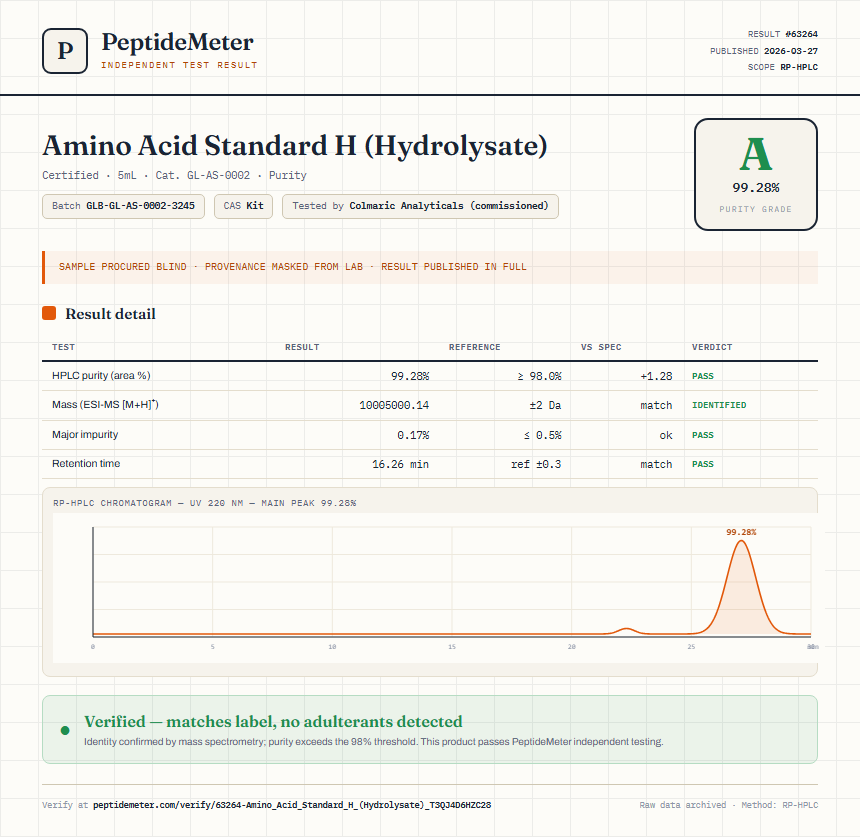Click the 10005000.14 mass result
Image resolution: width=860 pixels, height=837 pixels.
(x=394, y=405)
